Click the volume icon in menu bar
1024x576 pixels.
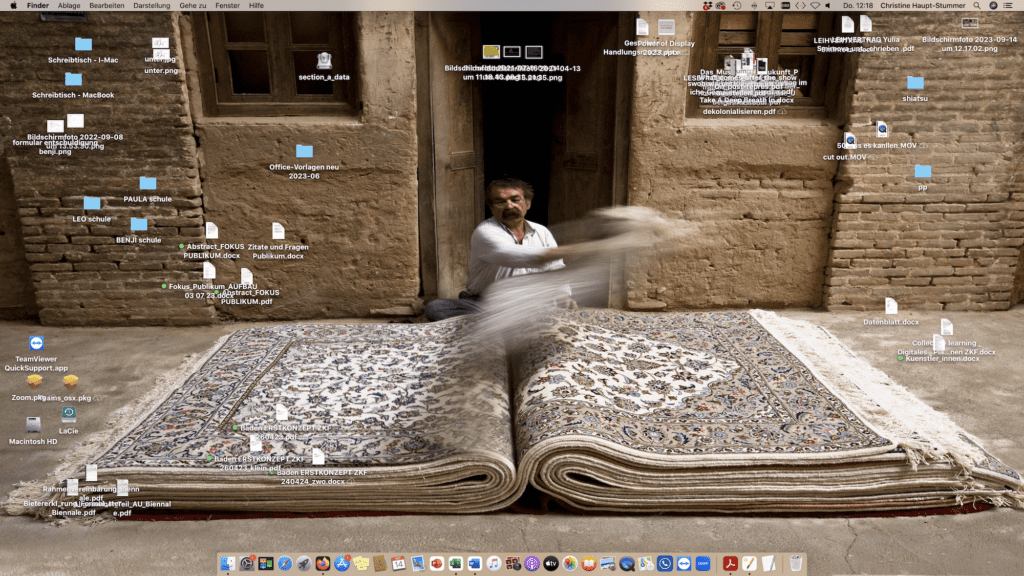coord(827,5)
